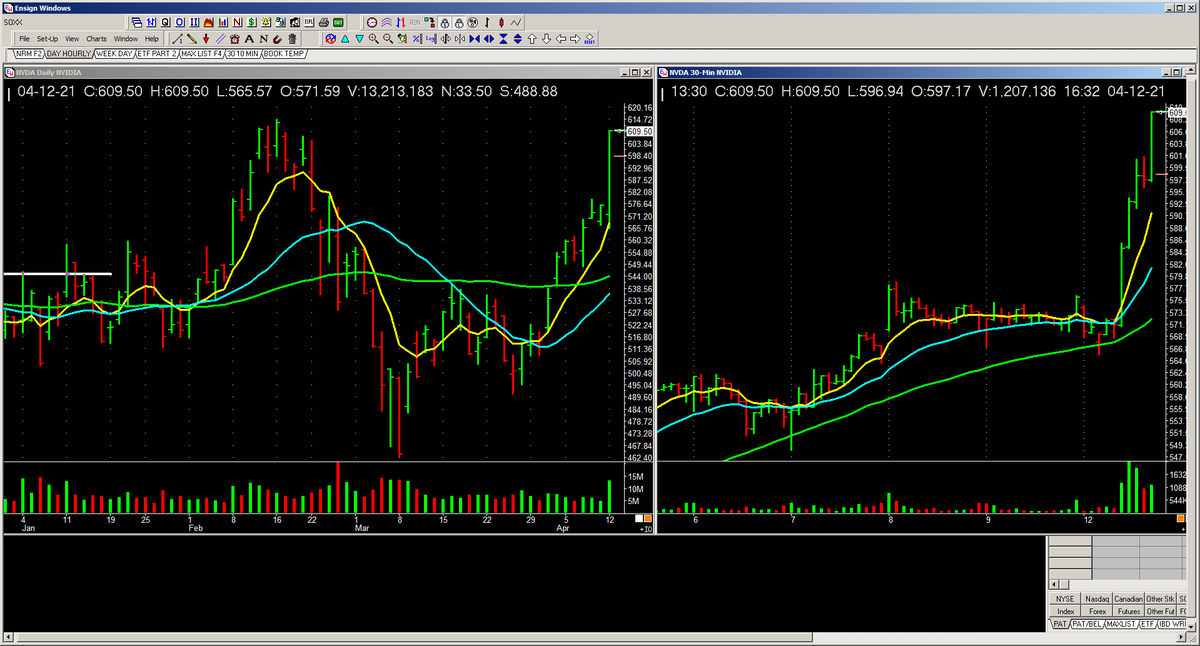Viewport: 1200px width, 646px height.
Task: Select the parallel lines channel tool
Action: click(x=220, y=39)
